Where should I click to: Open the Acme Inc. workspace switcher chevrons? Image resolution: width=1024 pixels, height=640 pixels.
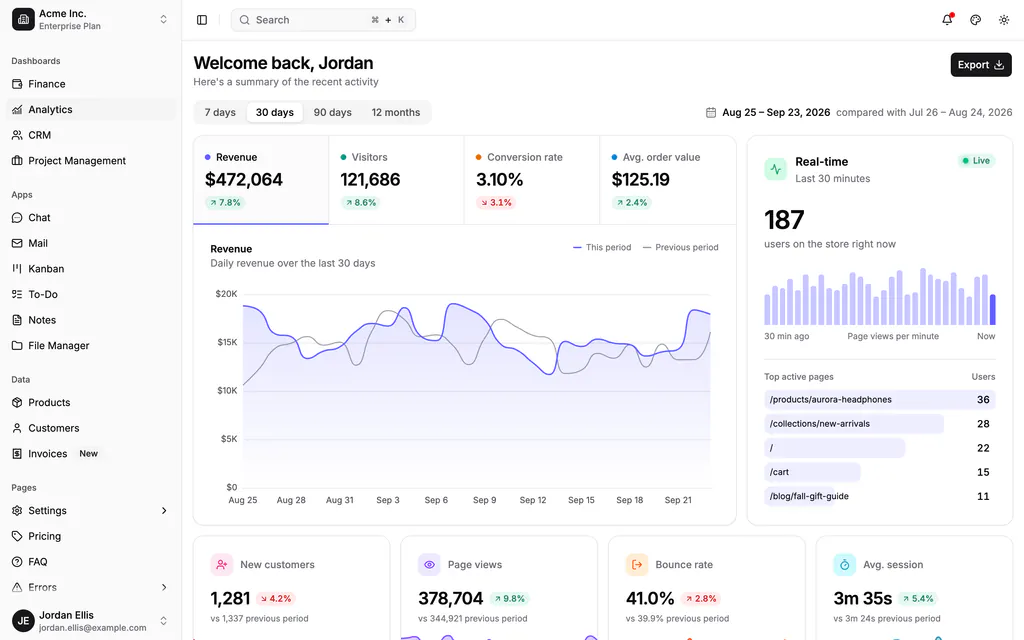tap(163, 20)
